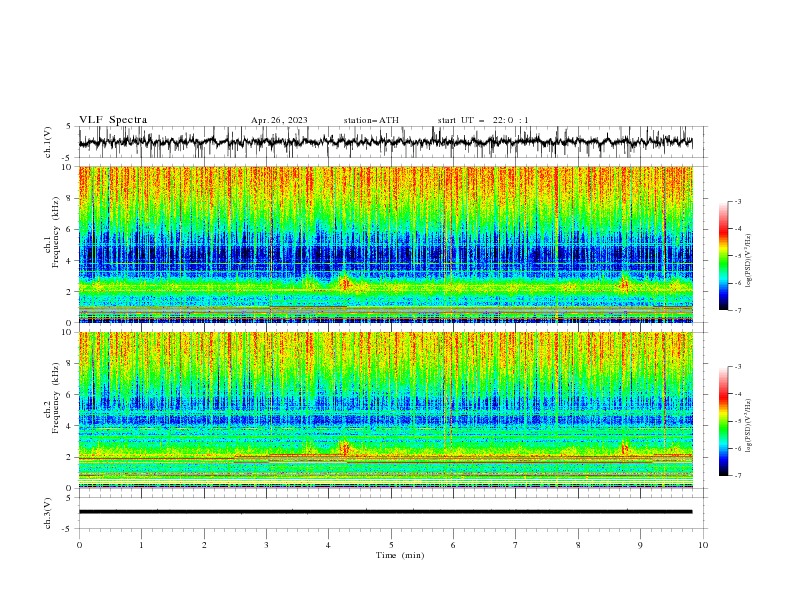
Task: Click time tick label '0' on x-axis
Action: (x=79, y=545)
